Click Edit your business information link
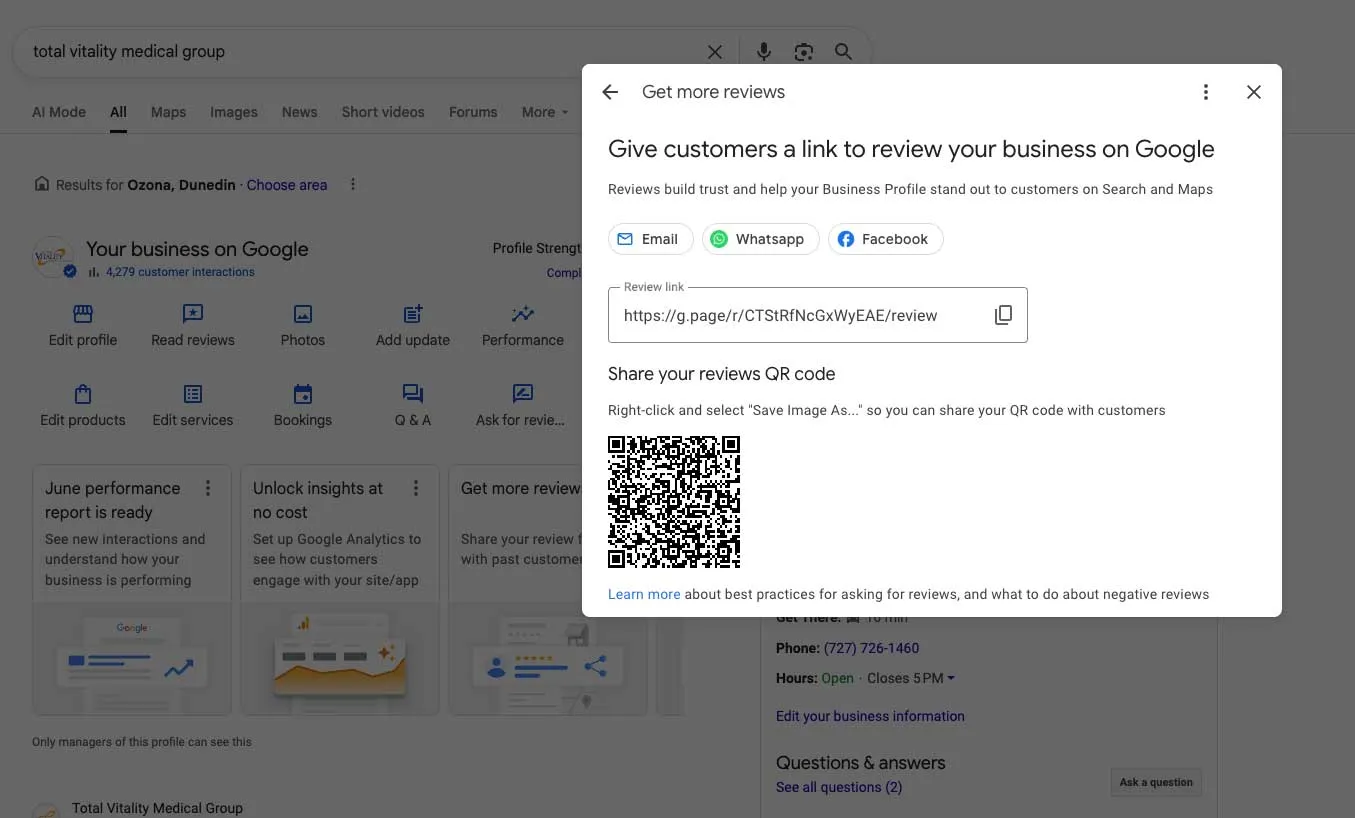The height and width of the screenshot is (818, 1355). pos(870,716)
